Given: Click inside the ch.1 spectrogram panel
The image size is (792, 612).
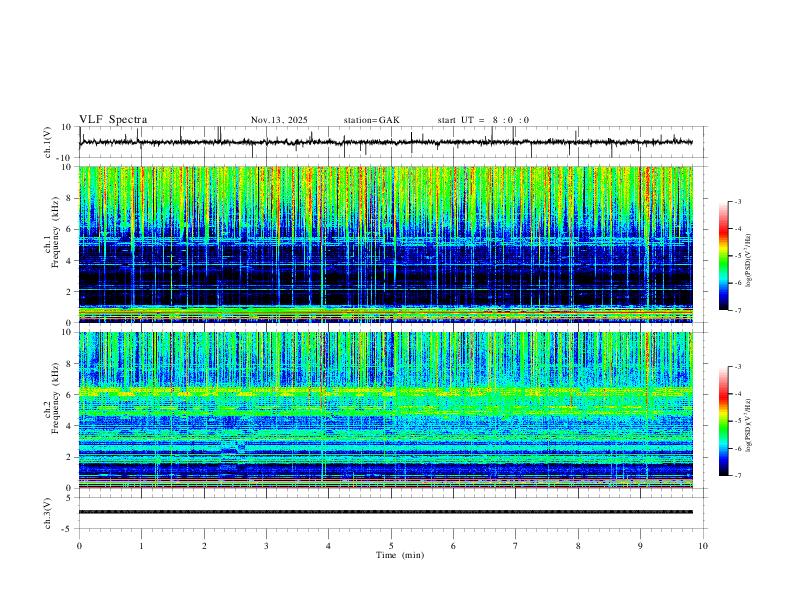Looking at the screenshot, I should tap(385, 244).
